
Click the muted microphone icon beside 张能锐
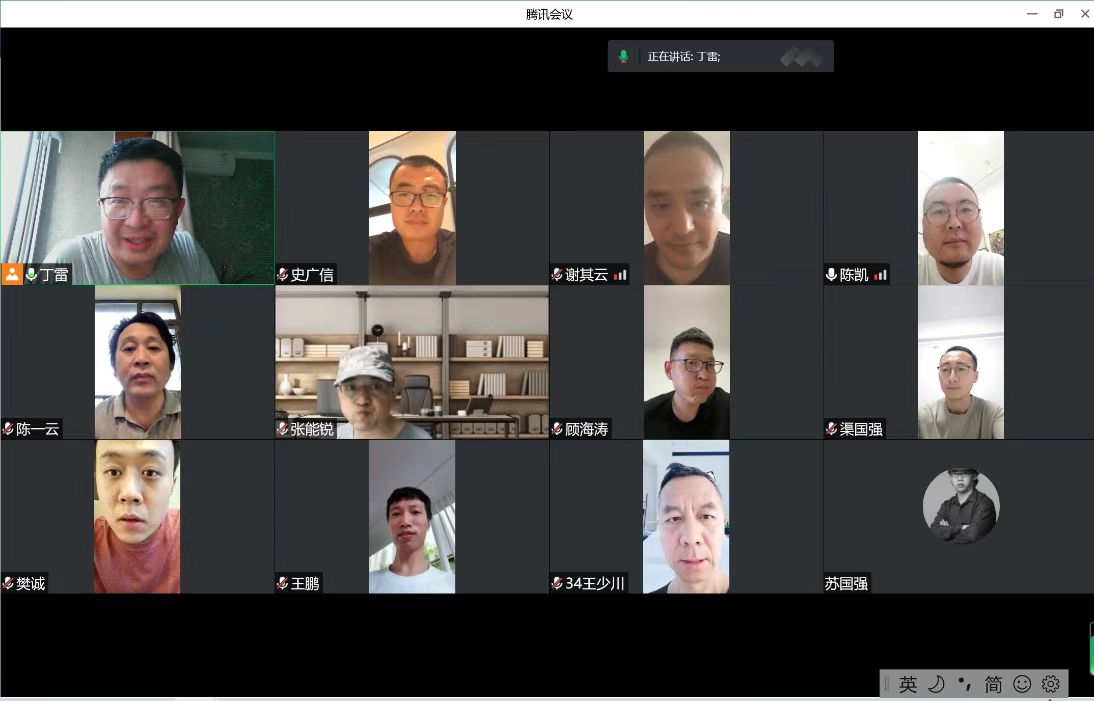[283, 429]
